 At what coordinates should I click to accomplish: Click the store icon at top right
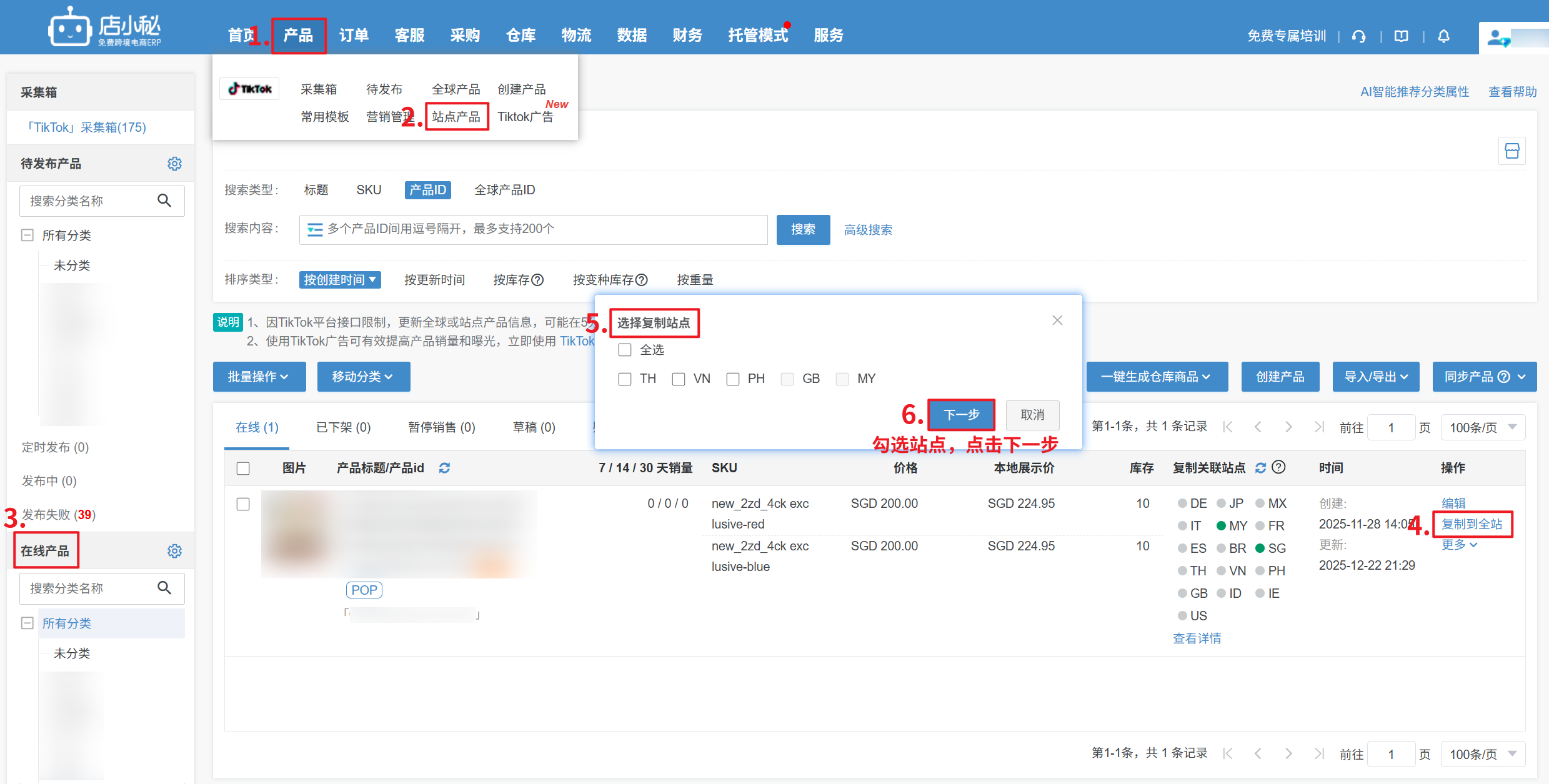(1512, 151)
